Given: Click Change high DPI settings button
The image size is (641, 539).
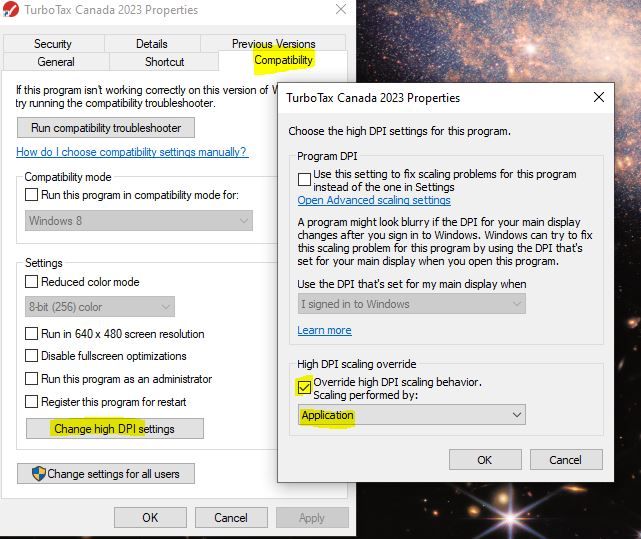Looking at the screenshot, I should pos(114,429).
